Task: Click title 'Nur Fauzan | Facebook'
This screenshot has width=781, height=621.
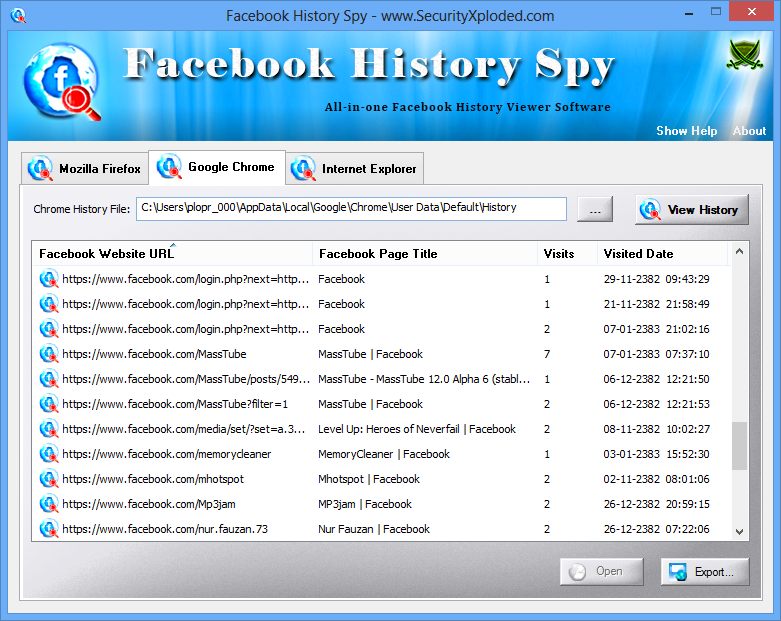Action: coord(374,529)
